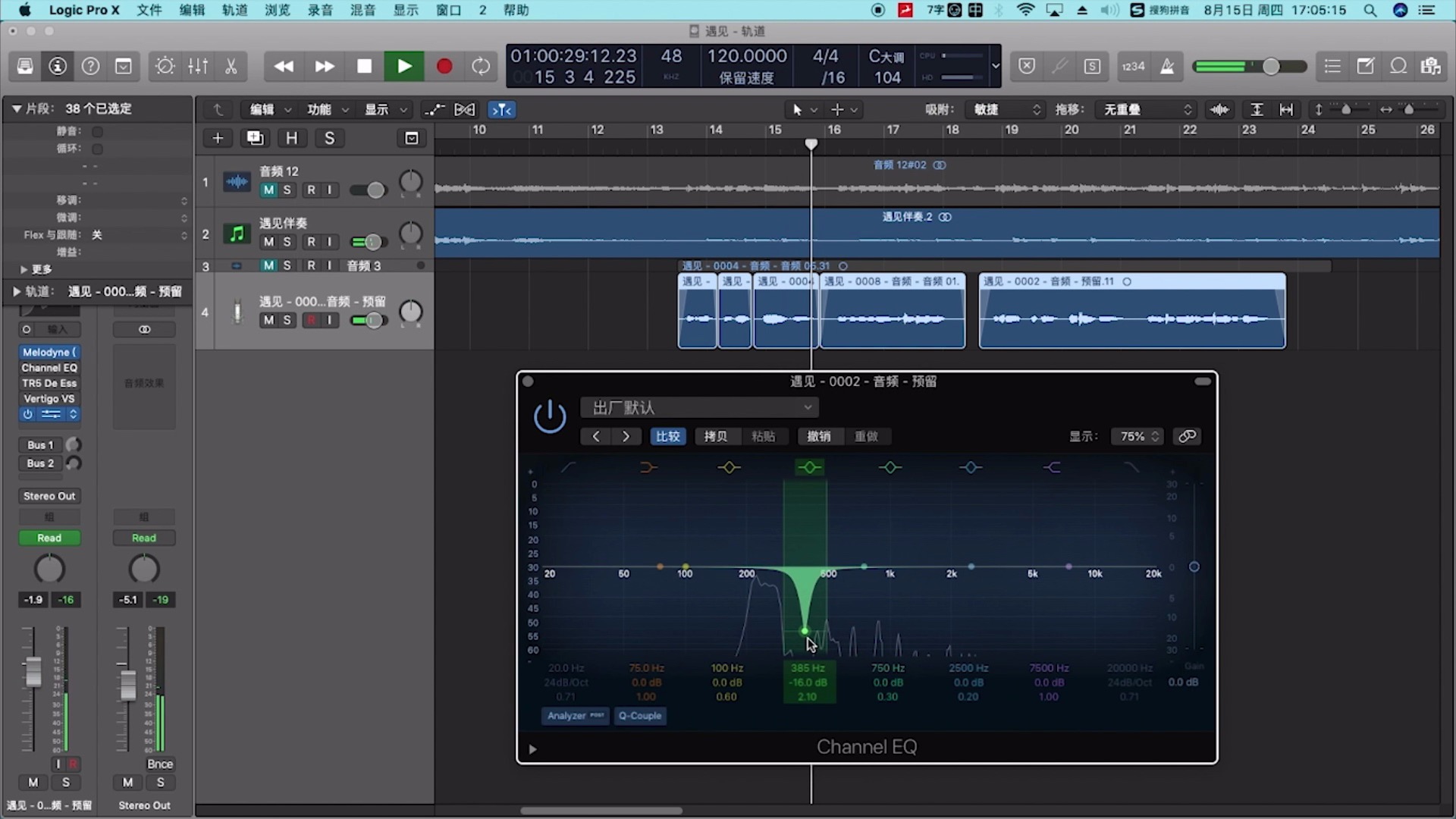
Task: Toggle the H hide tracks button
Action: 292,138
